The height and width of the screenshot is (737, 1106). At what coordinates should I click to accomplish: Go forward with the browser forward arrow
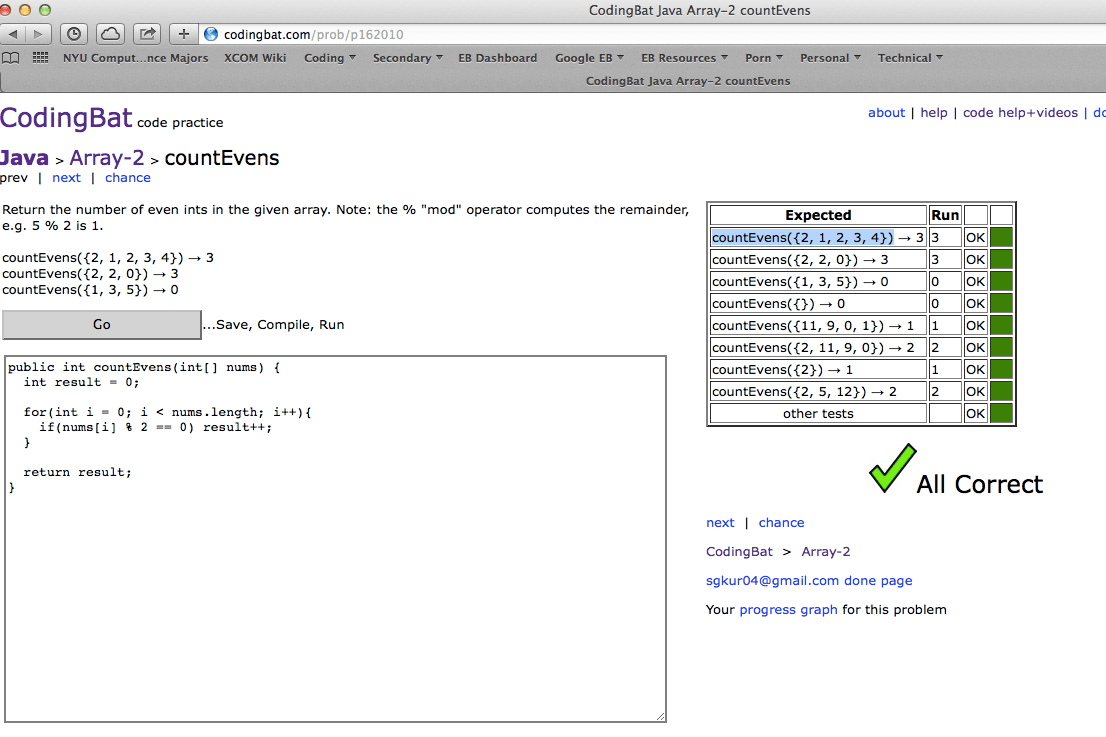tap(39, 34)
